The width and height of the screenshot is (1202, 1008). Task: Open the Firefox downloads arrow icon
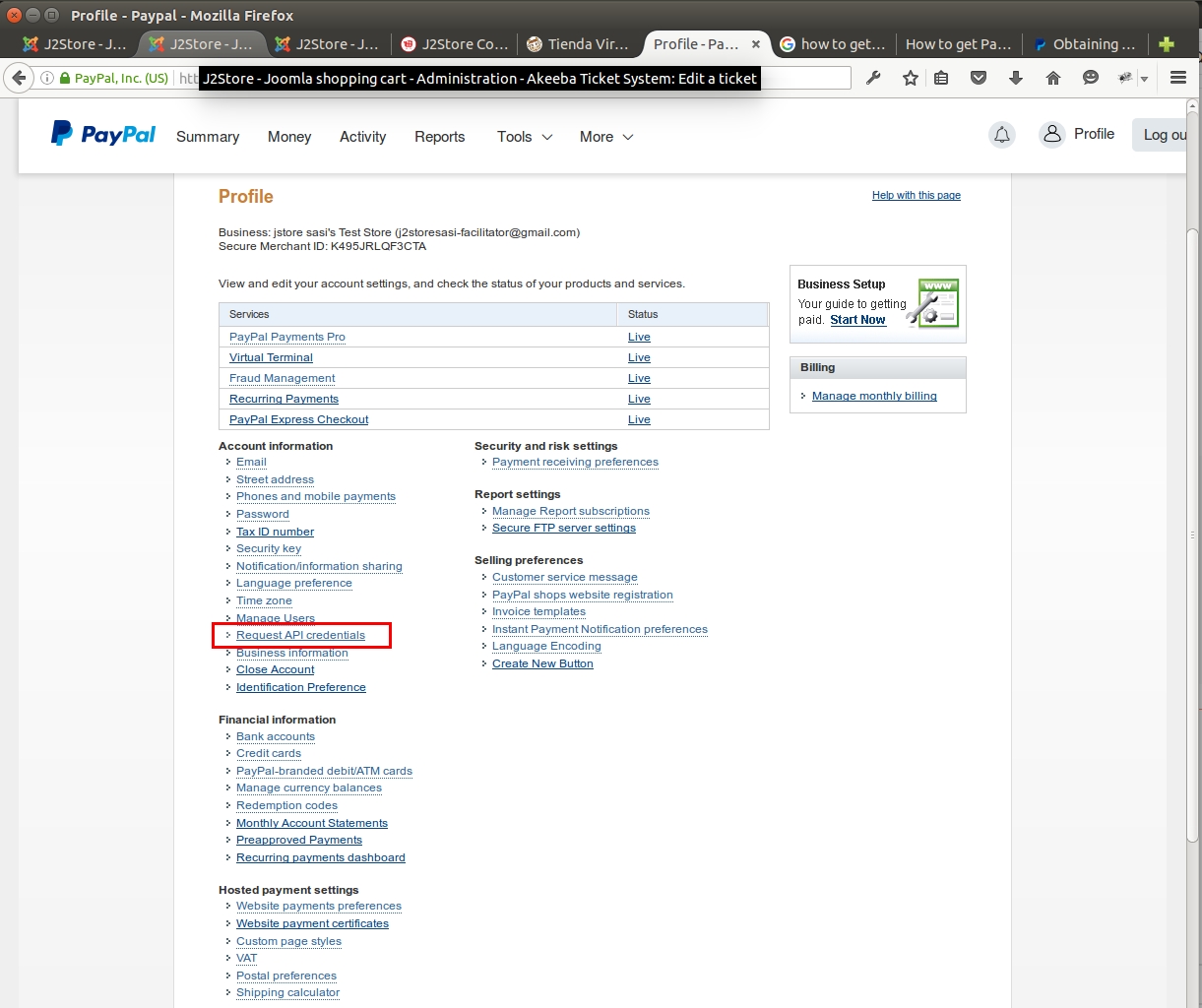[1016, 78]
